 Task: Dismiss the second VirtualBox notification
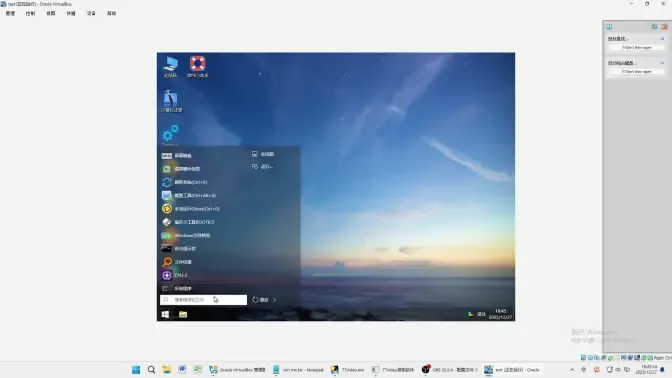click(662, 63)
